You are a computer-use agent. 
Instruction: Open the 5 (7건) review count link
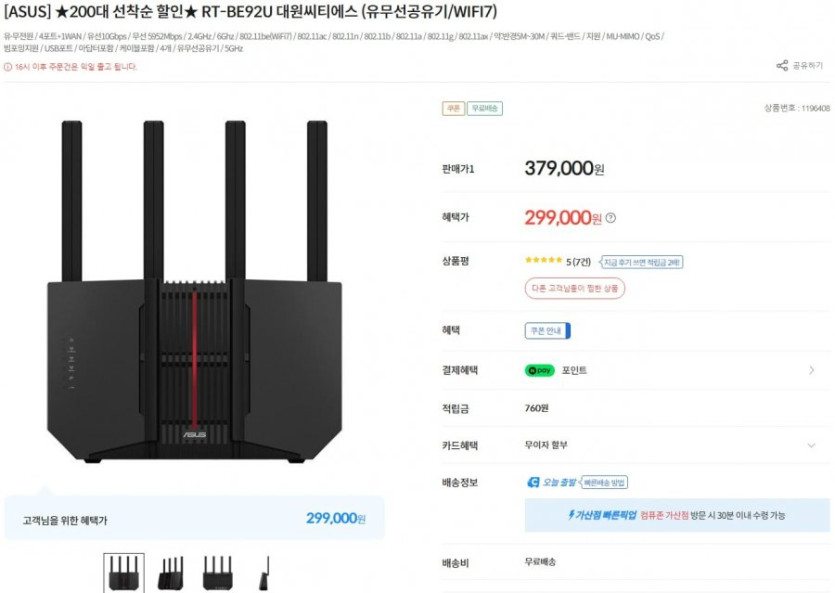coord(579,262)
